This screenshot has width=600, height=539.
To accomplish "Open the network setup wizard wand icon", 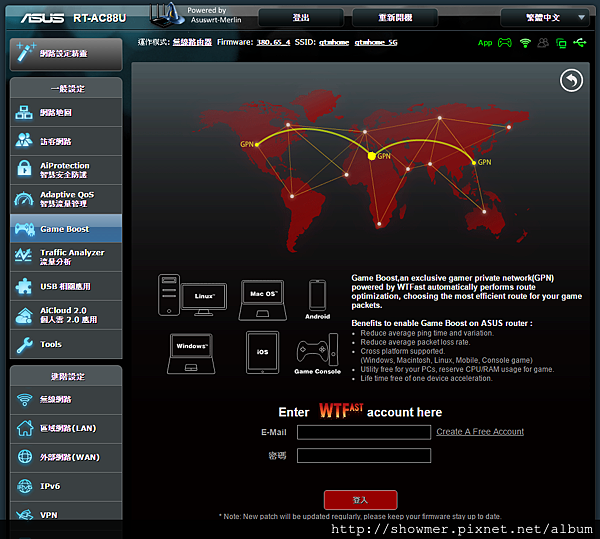I will 26,52.
